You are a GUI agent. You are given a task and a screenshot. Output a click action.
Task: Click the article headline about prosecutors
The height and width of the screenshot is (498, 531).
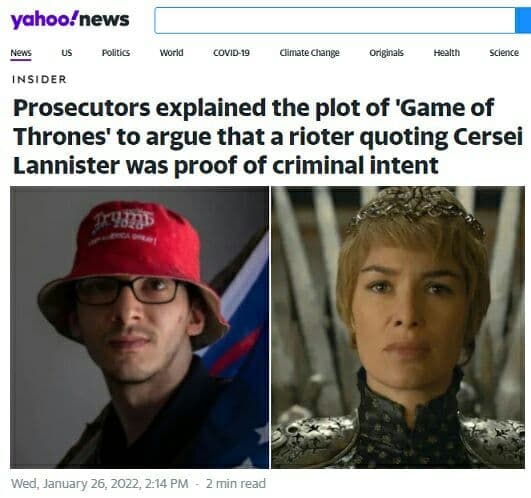268,136
